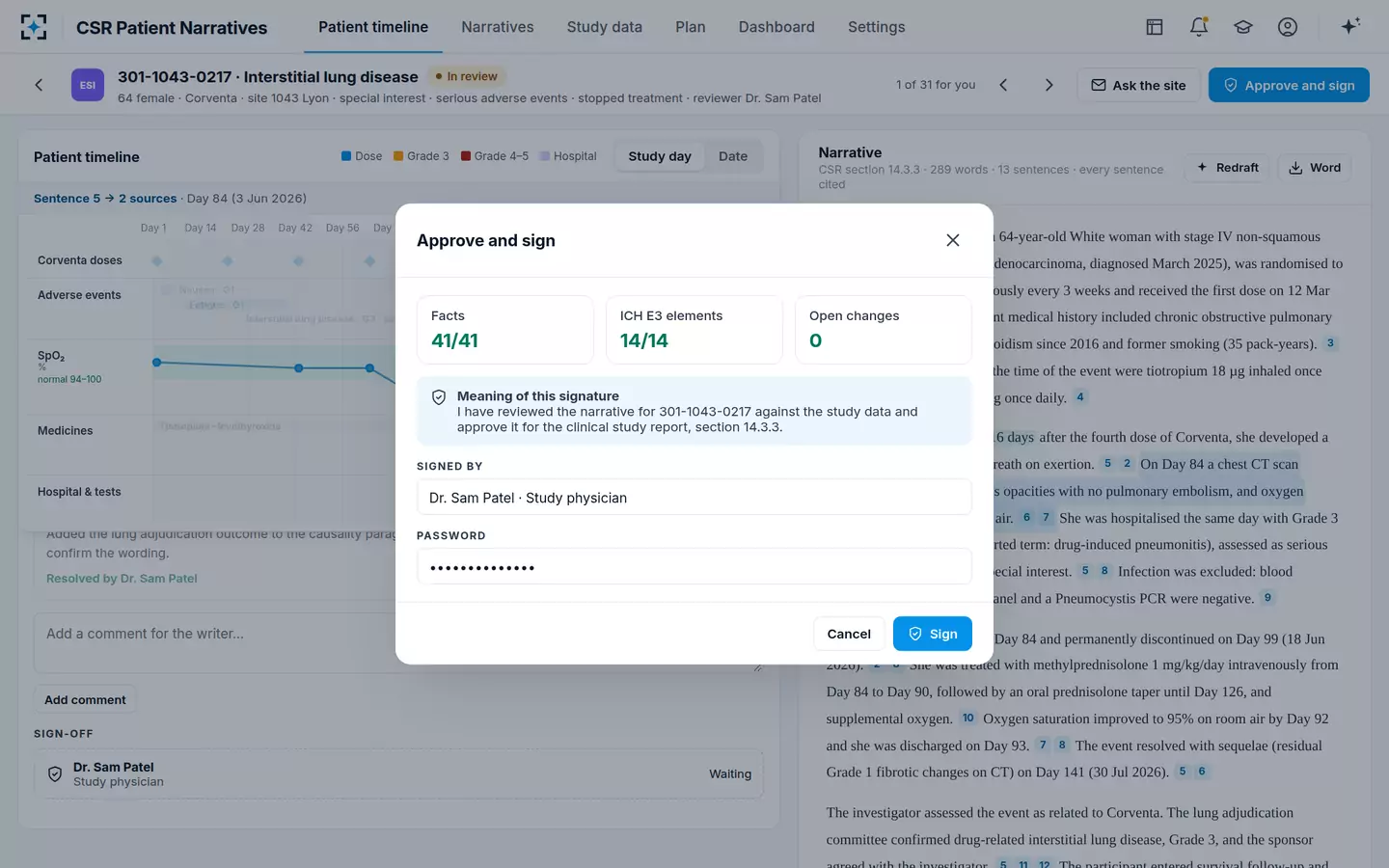The width and height of the screenshot is (1389, 868).
Task: Open notifications bell
Action: tap(1199, 27)
